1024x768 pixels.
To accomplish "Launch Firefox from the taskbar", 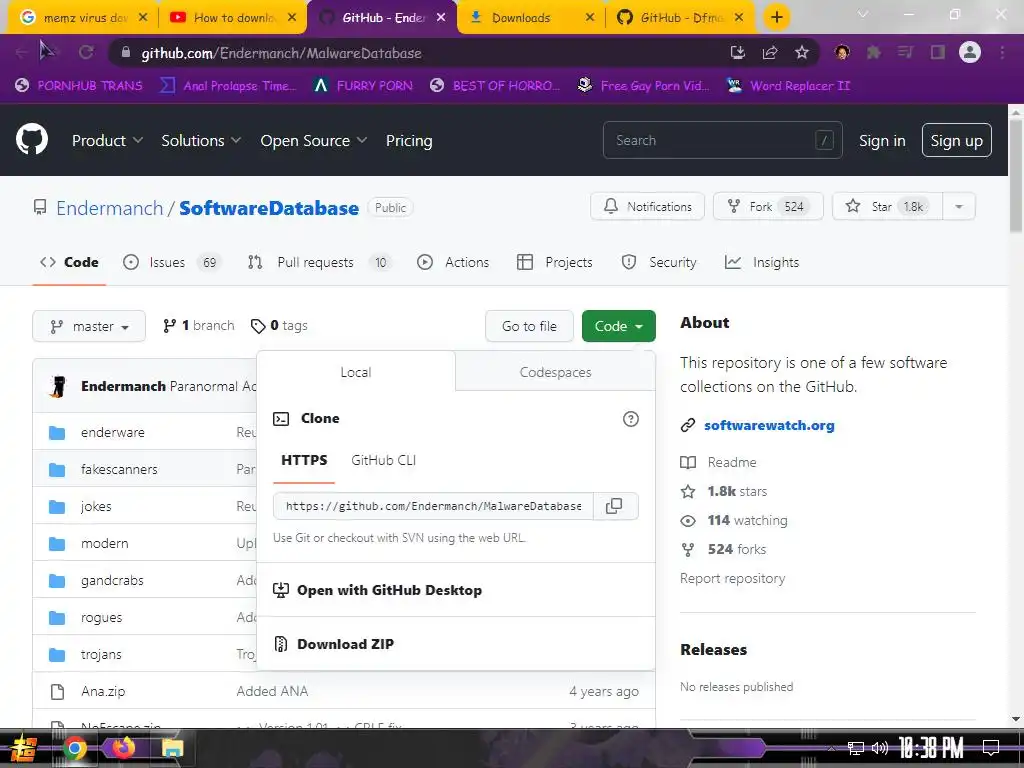I will pyautogui.click(x=123, y=748).
